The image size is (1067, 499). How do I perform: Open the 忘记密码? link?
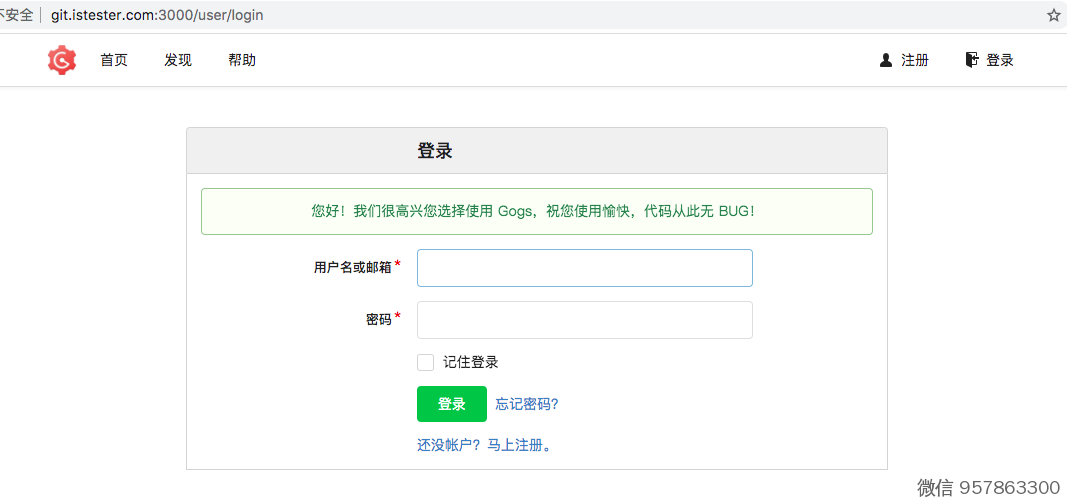(x=527, y=404)
